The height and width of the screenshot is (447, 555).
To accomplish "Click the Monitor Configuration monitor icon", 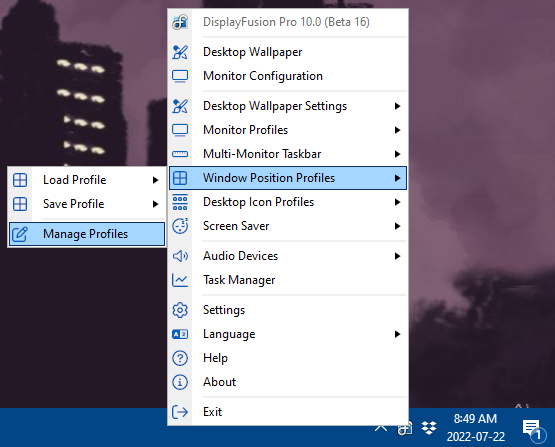I will 180,76.
